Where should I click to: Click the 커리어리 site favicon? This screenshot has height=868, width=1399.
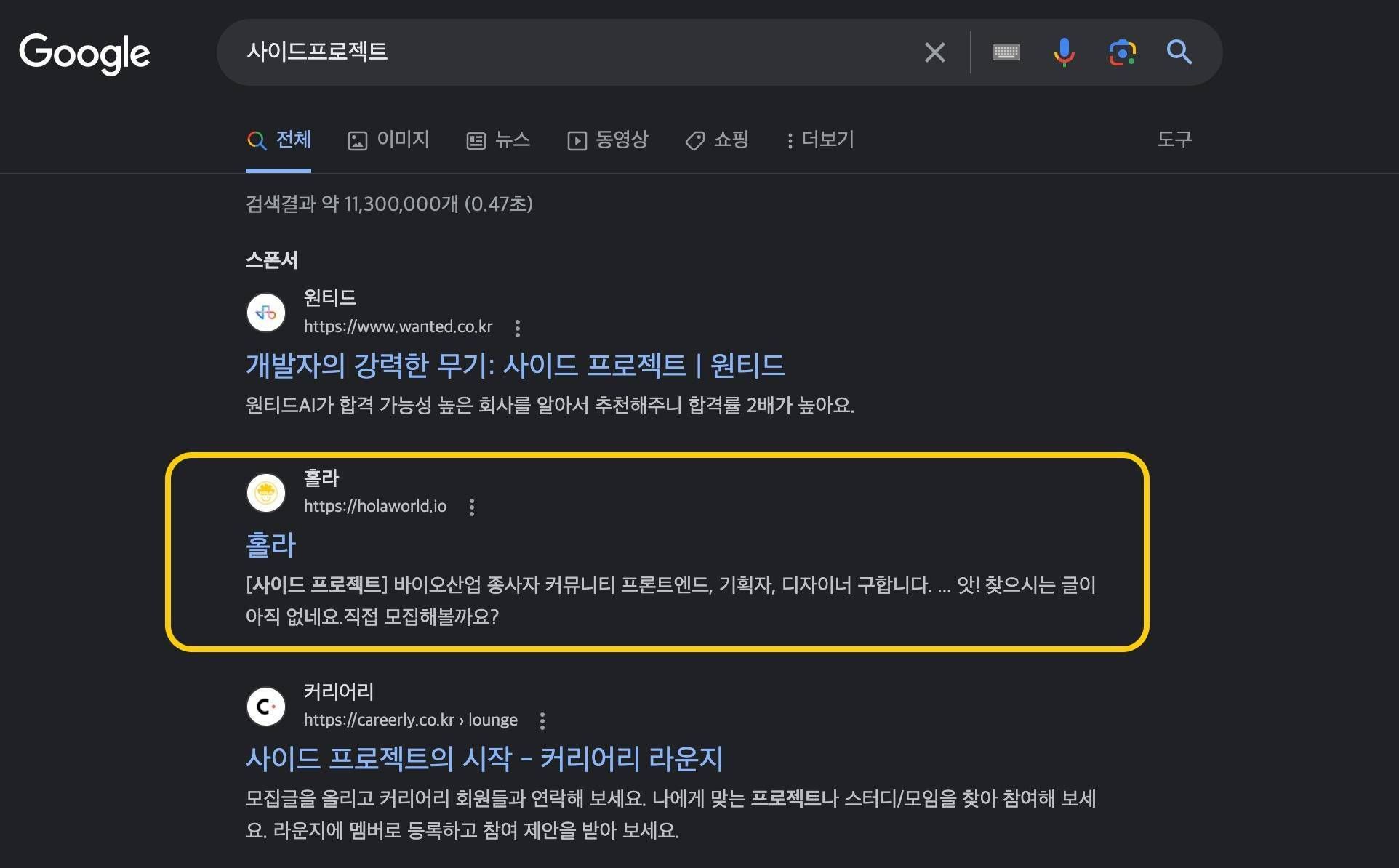[266, 706]
